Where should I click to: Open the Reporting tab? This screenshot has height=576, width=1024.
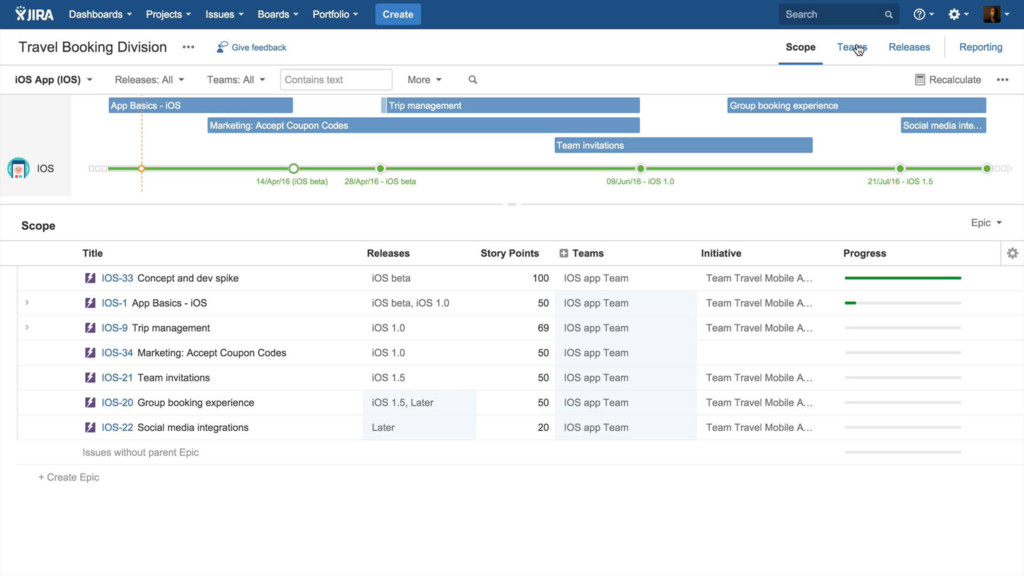[980, 47]
